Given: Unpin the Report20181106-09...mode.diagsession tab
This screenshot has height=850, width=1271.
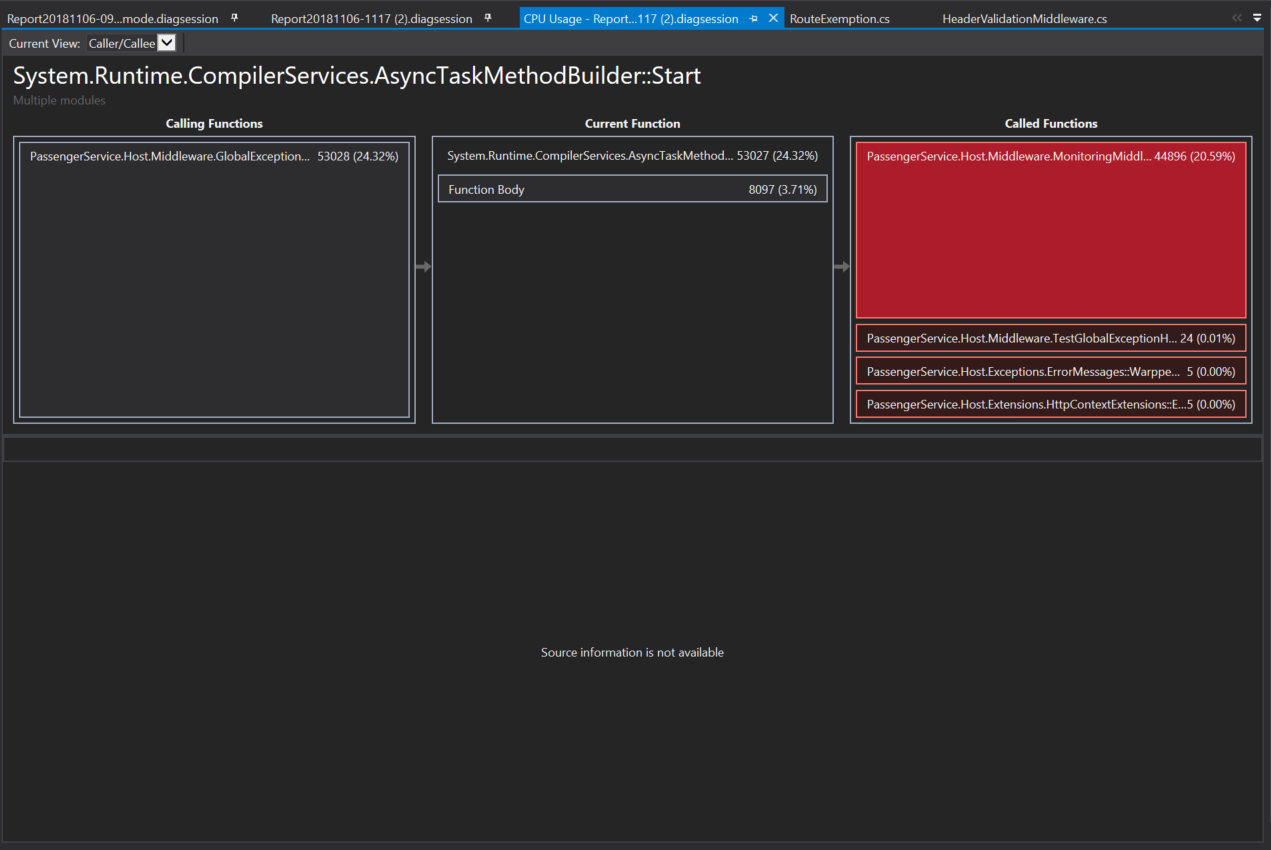Looking at the screenshot, I should point(235,17).
